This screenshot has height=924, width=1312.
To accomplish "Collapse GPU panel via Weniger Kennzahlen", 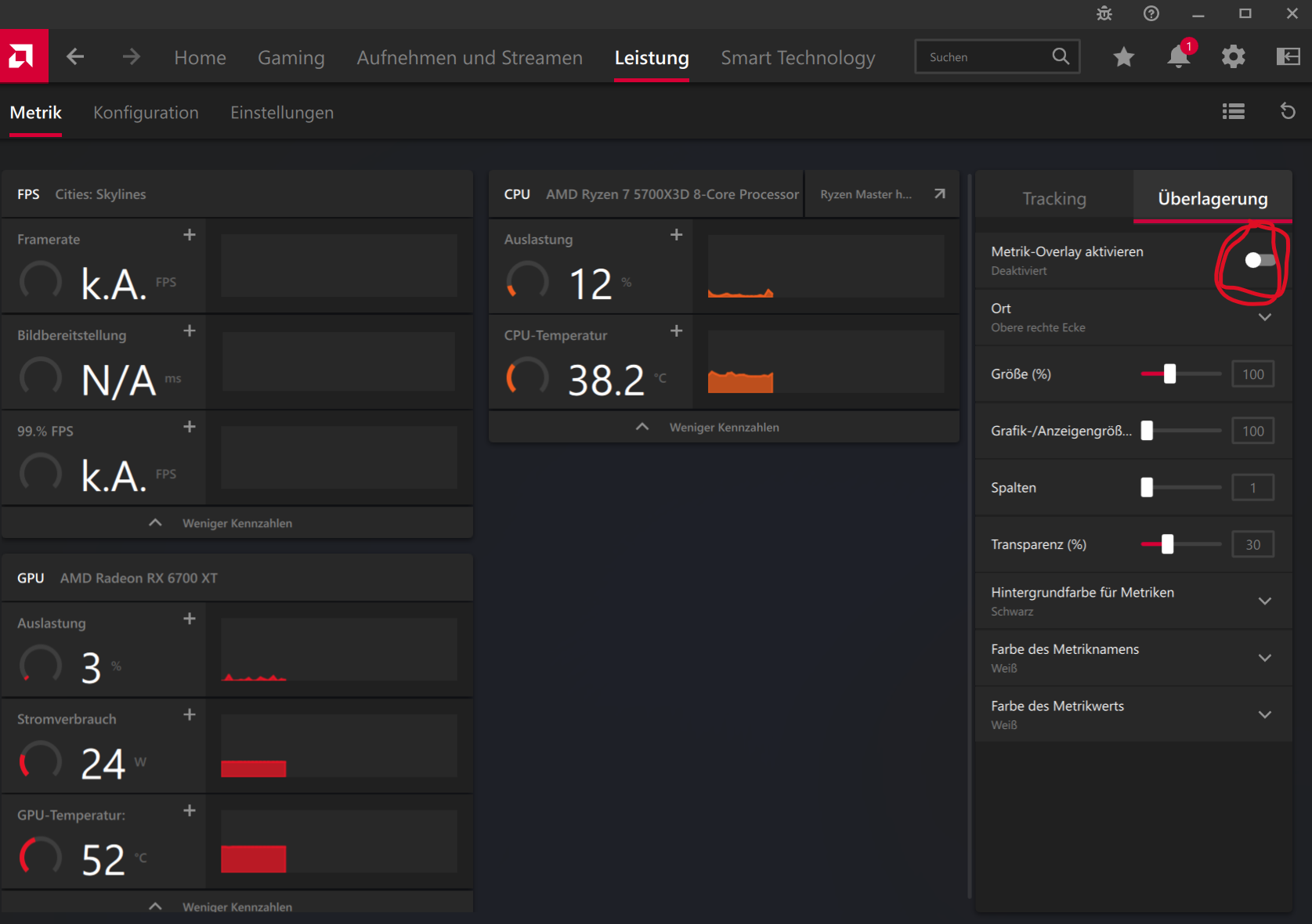I will 237,904.
